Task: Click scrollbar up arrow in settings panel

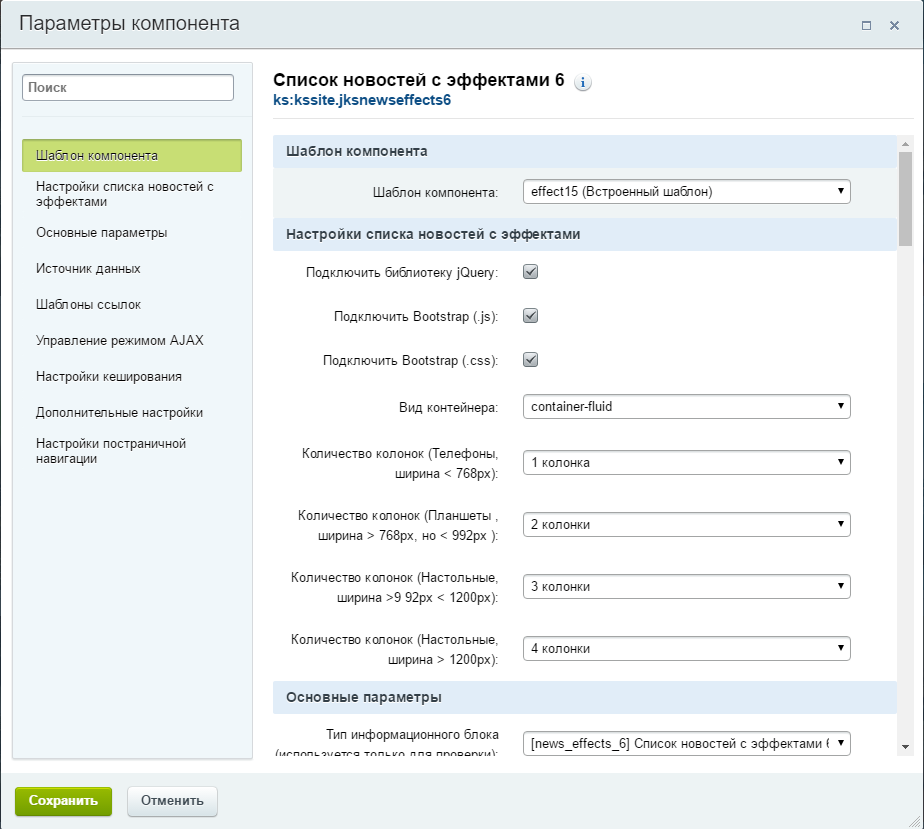Action: pos(905,144)
